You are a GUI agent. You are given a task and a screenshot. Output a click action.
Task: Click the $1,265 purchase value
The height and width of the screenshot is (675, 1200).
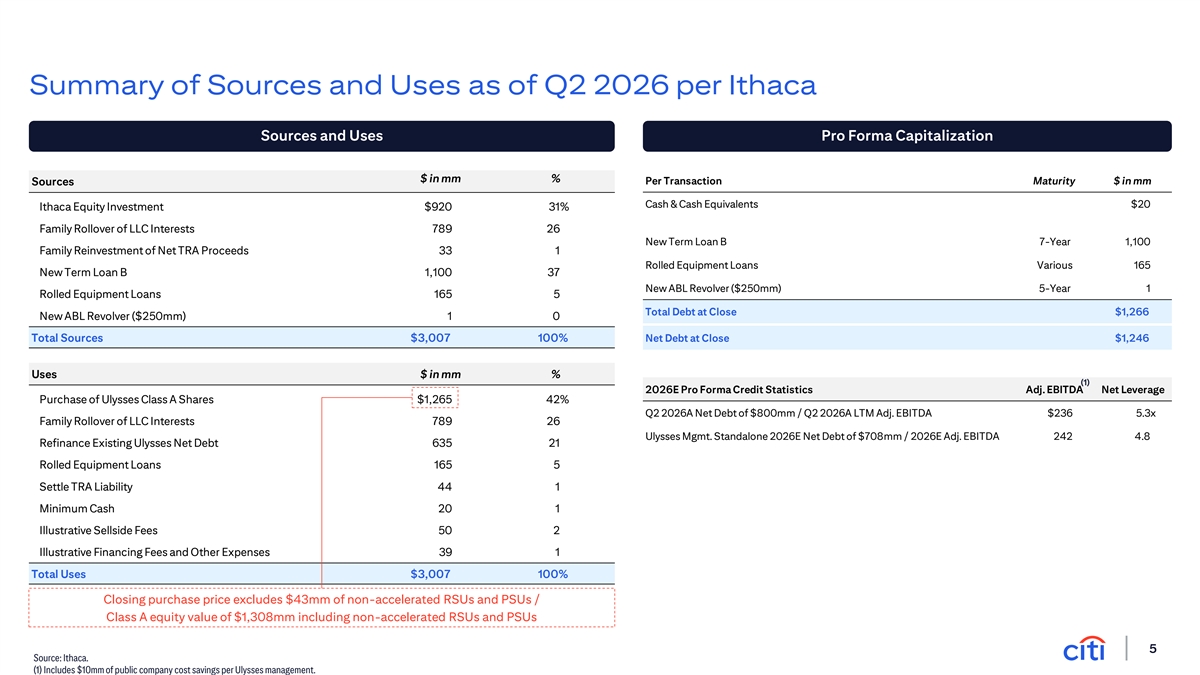[435, 400]
